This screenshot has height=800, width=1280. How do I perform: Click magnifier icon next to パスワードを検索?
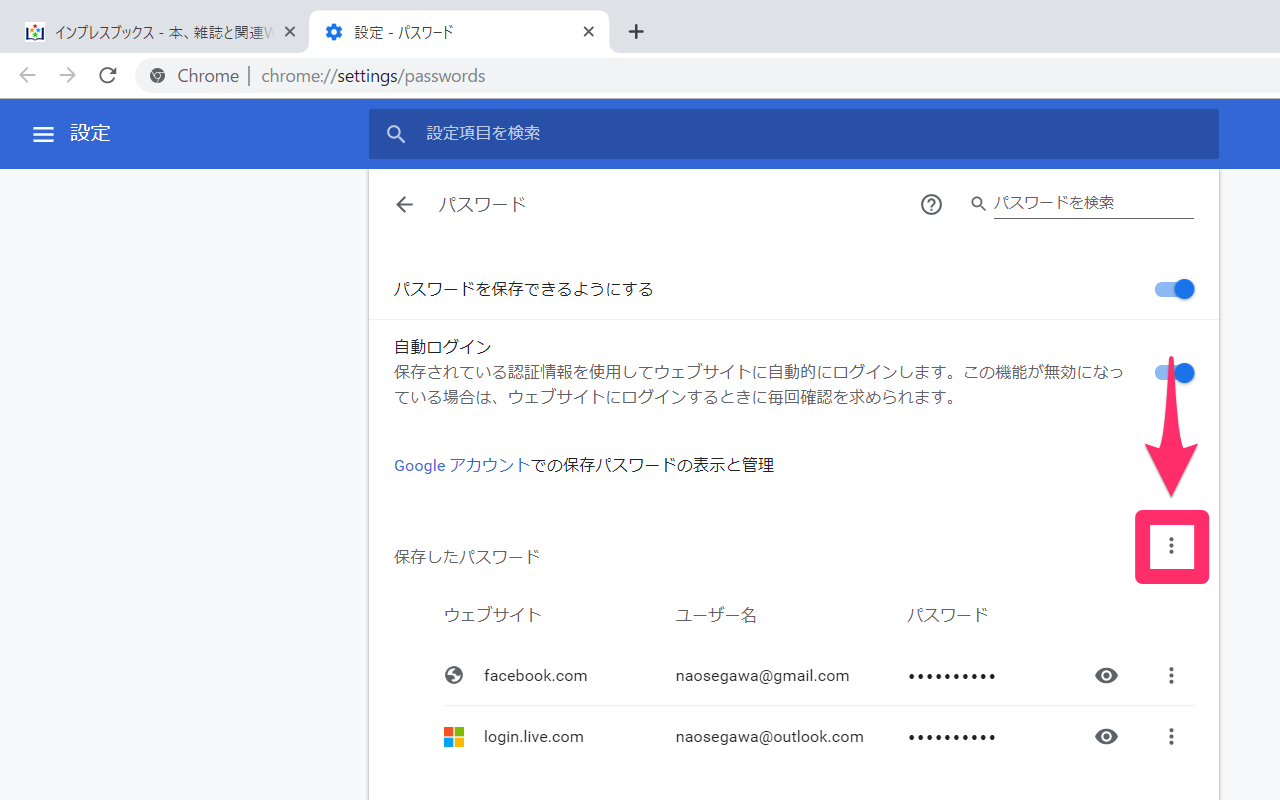(x=979, y=204)
